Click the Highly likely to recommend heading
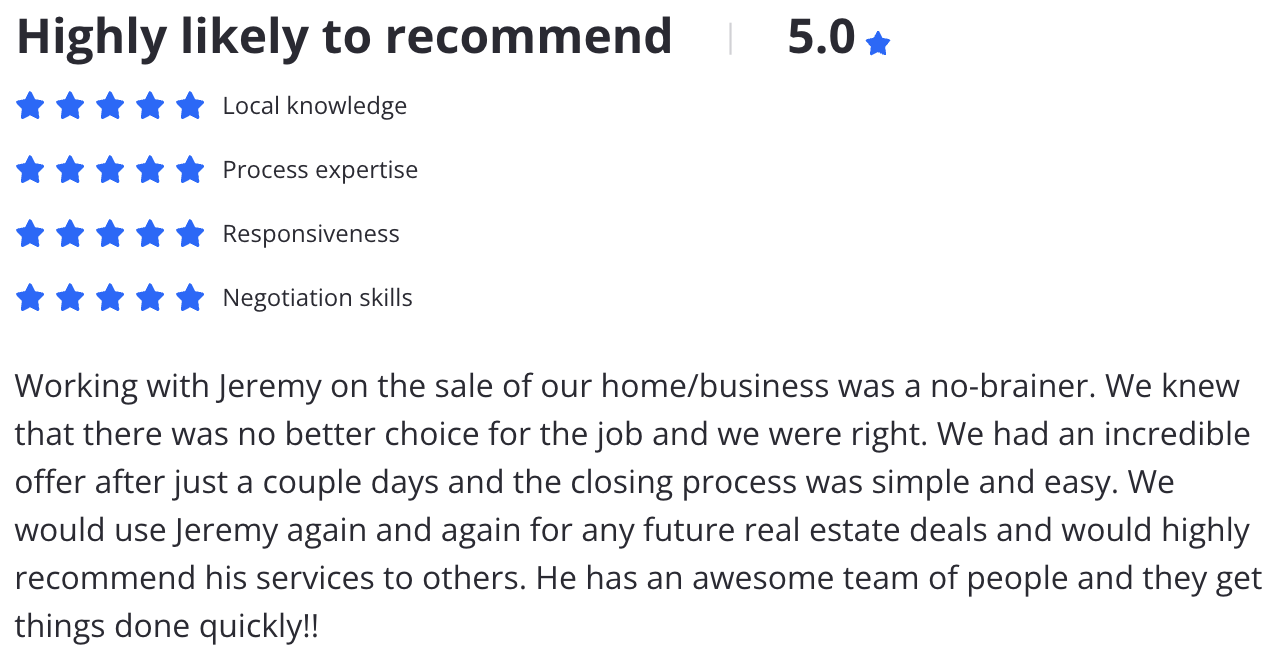Viewport: 1282px width, 651px height. pyautogui.click(x=344, y=38)
